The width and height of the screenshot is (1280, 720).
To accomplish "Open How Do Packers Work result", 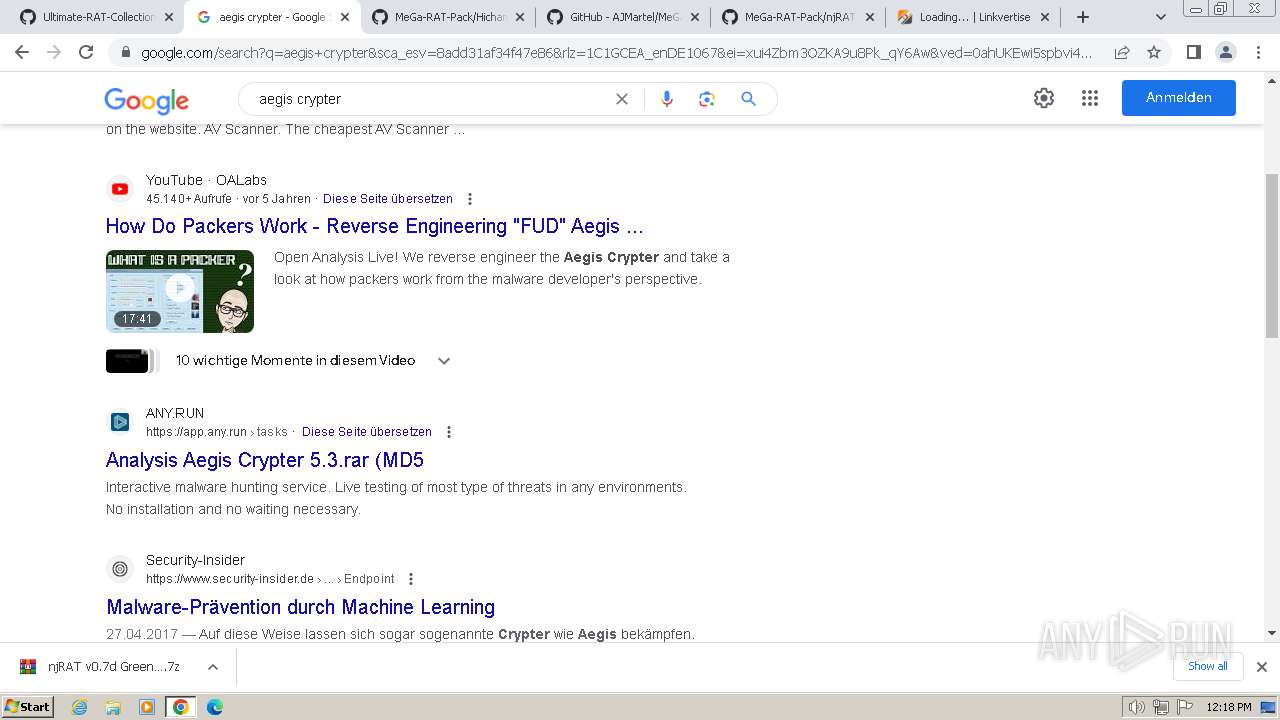I will 374,226.
